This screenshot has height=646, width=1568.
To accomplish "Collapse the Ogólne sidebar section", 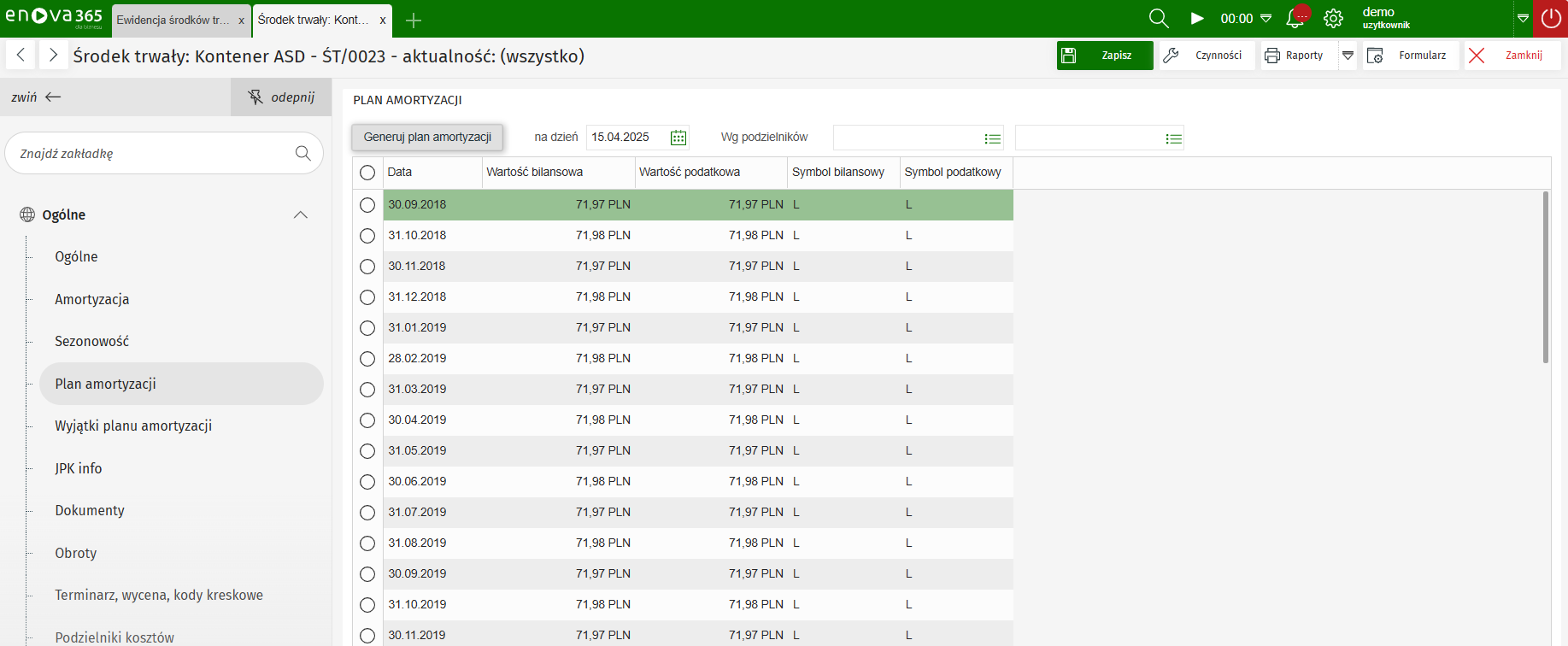I will [x=300, y=214].
